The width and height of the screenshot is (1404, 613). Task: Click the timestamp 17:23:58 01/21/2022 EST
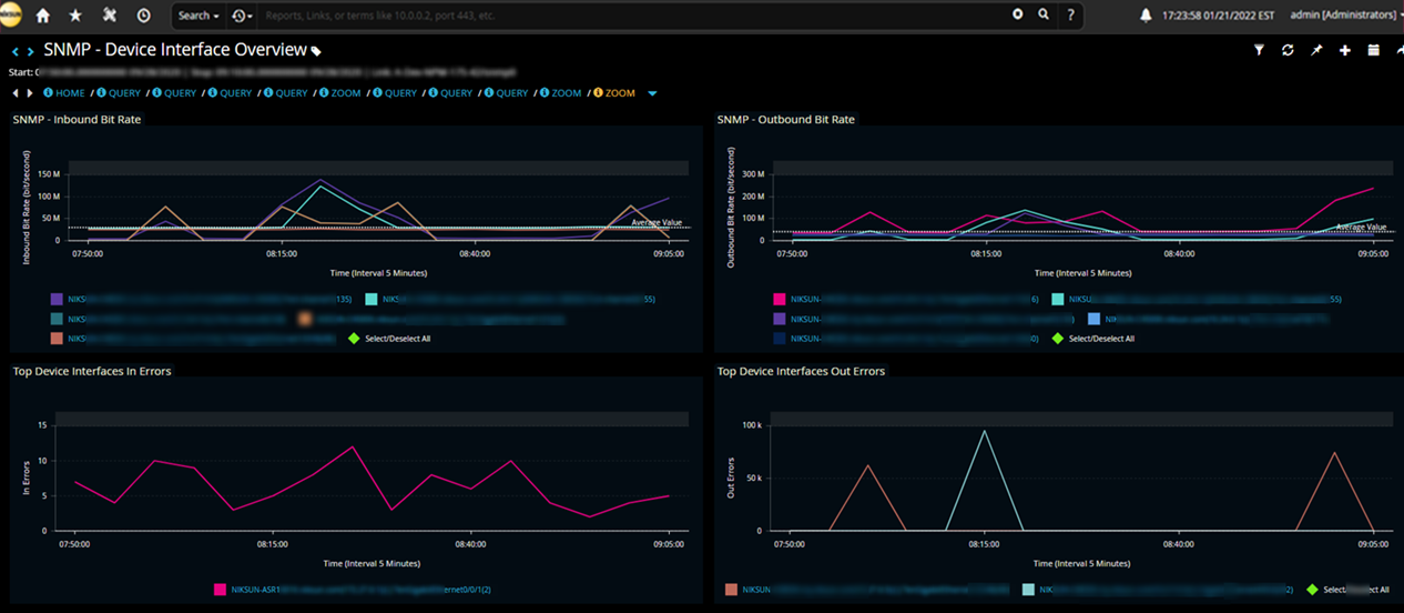click(1219, 16)
